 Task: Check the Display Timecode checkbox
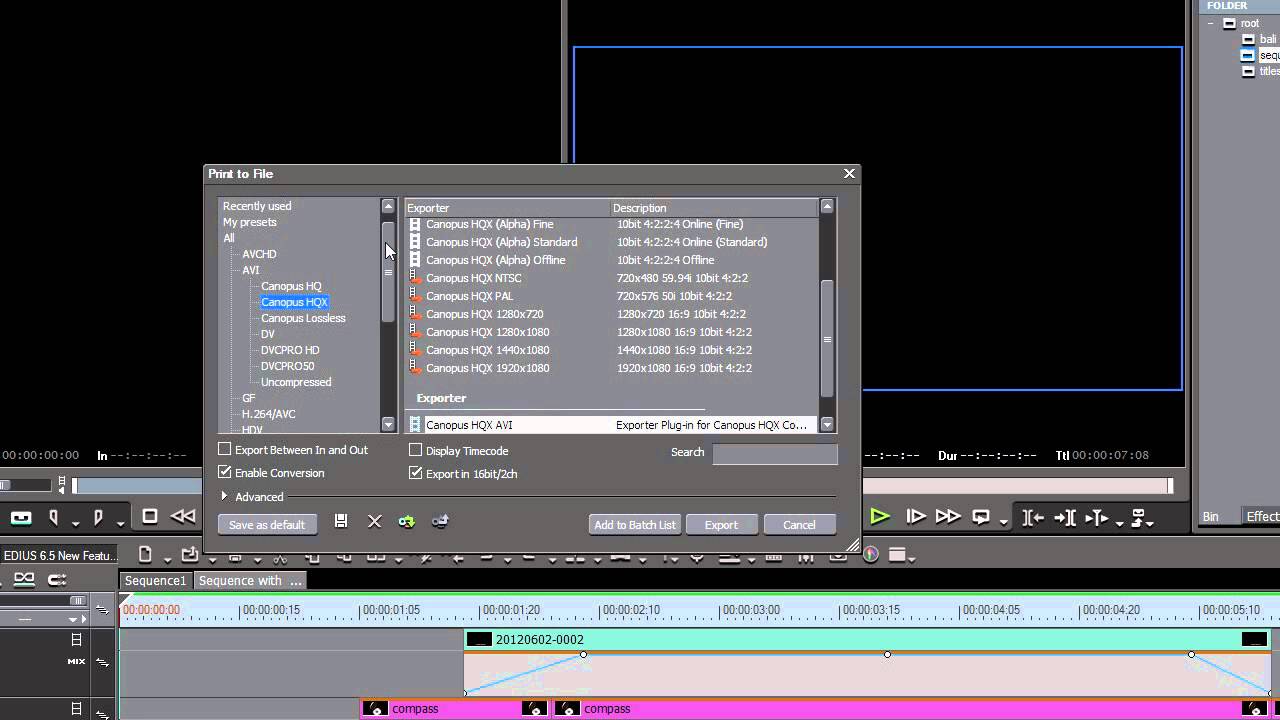pos(416,451)
